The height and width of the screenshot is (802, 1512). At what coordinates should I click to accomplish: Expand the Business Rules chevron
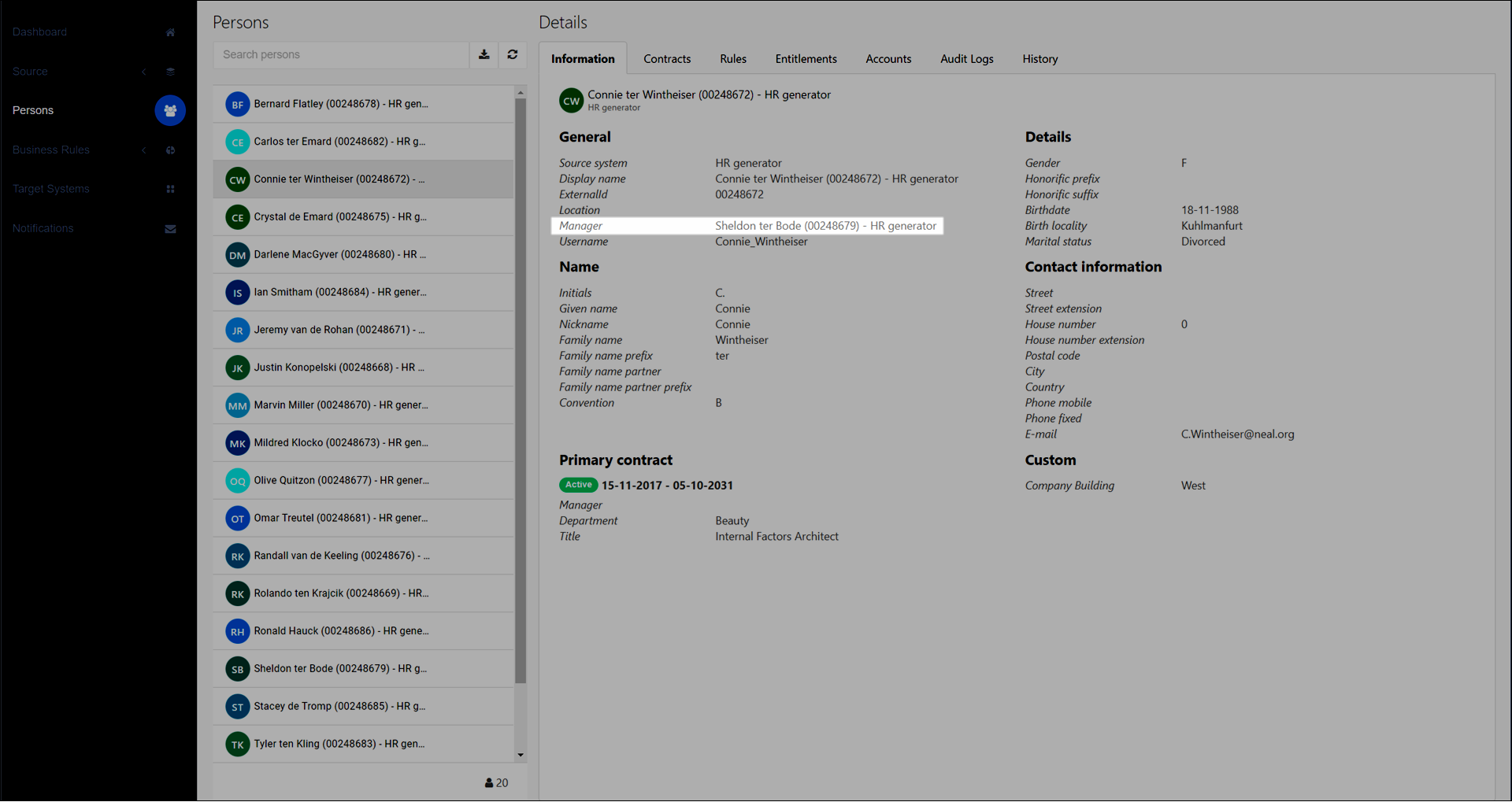144,150
